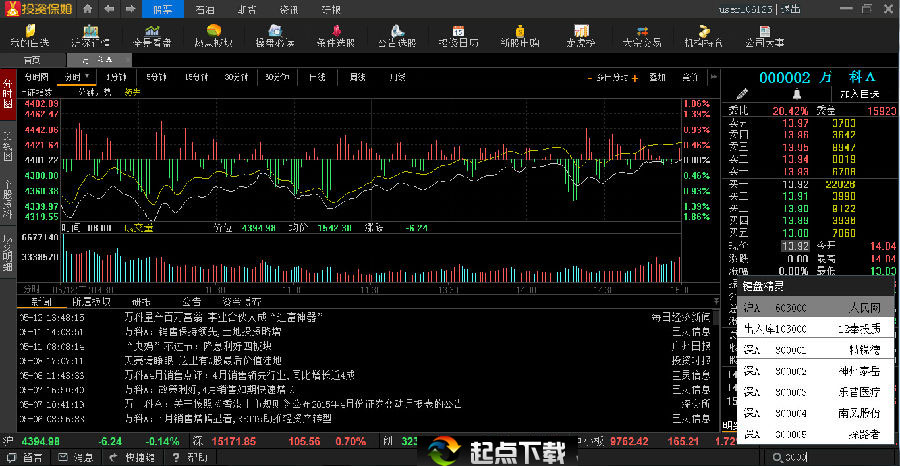Click the search magnifier icon at bottom right
This screenshot has width=900, height=466.
click(777, 457)
